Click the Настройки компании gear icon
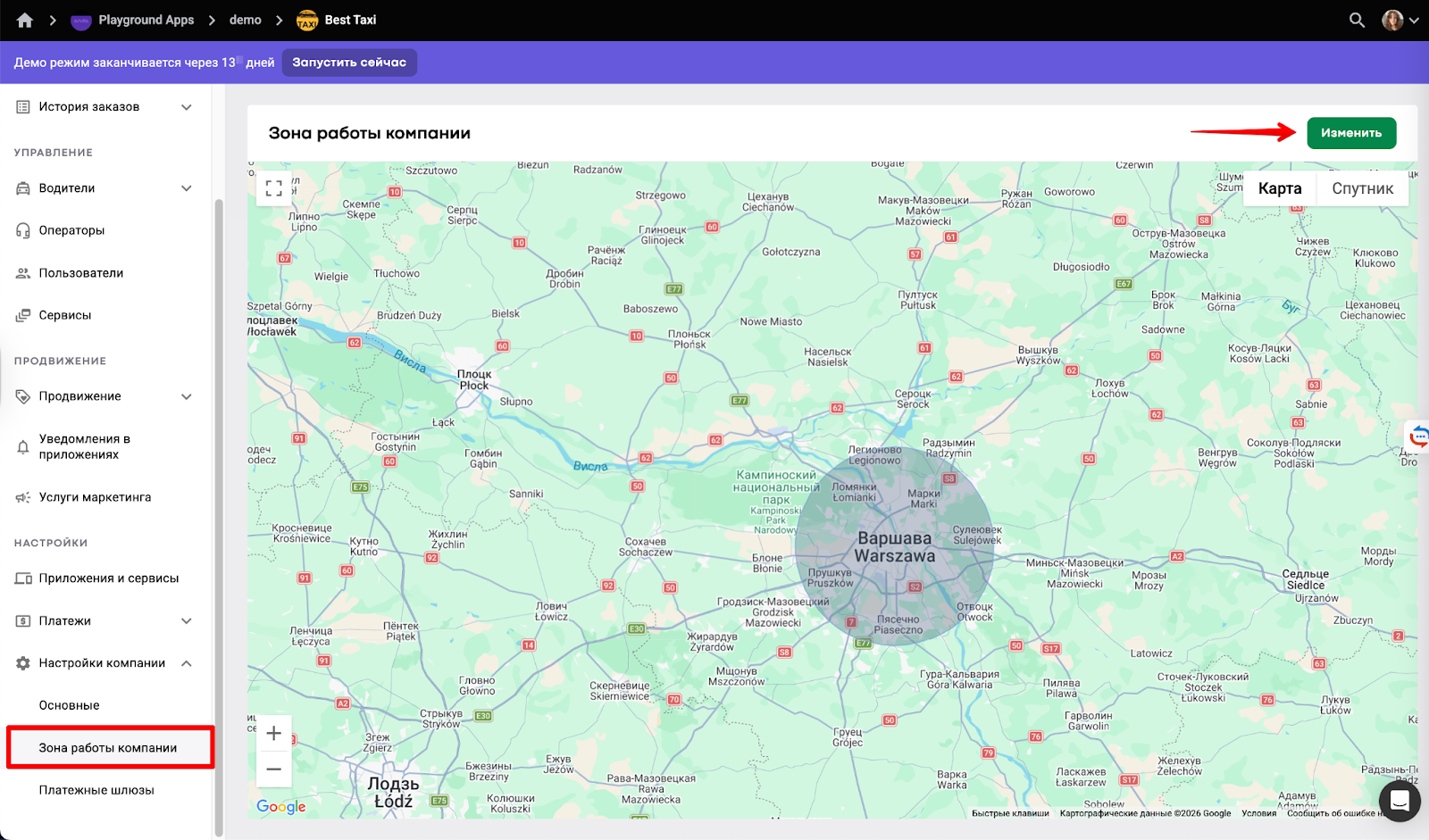The height and width of the screenshot is (840, 1429). pos(23,663)
